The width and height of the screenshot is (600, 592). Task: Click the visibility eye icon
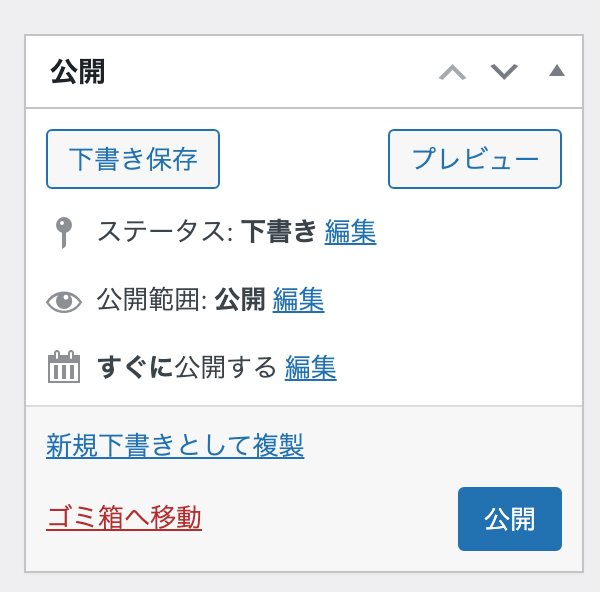coord(64,302)
